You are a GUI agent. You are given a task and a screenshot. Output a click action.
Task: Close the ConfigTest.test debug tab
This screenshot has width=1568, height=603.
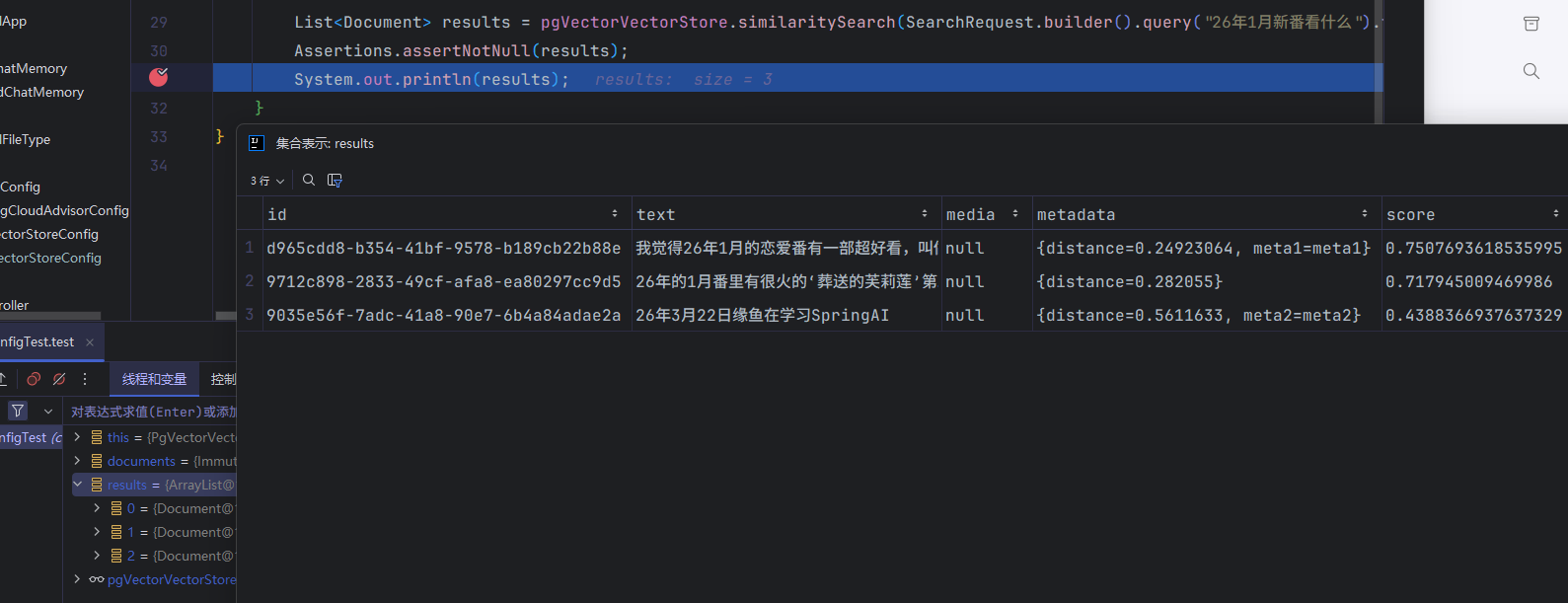(90, 342)
